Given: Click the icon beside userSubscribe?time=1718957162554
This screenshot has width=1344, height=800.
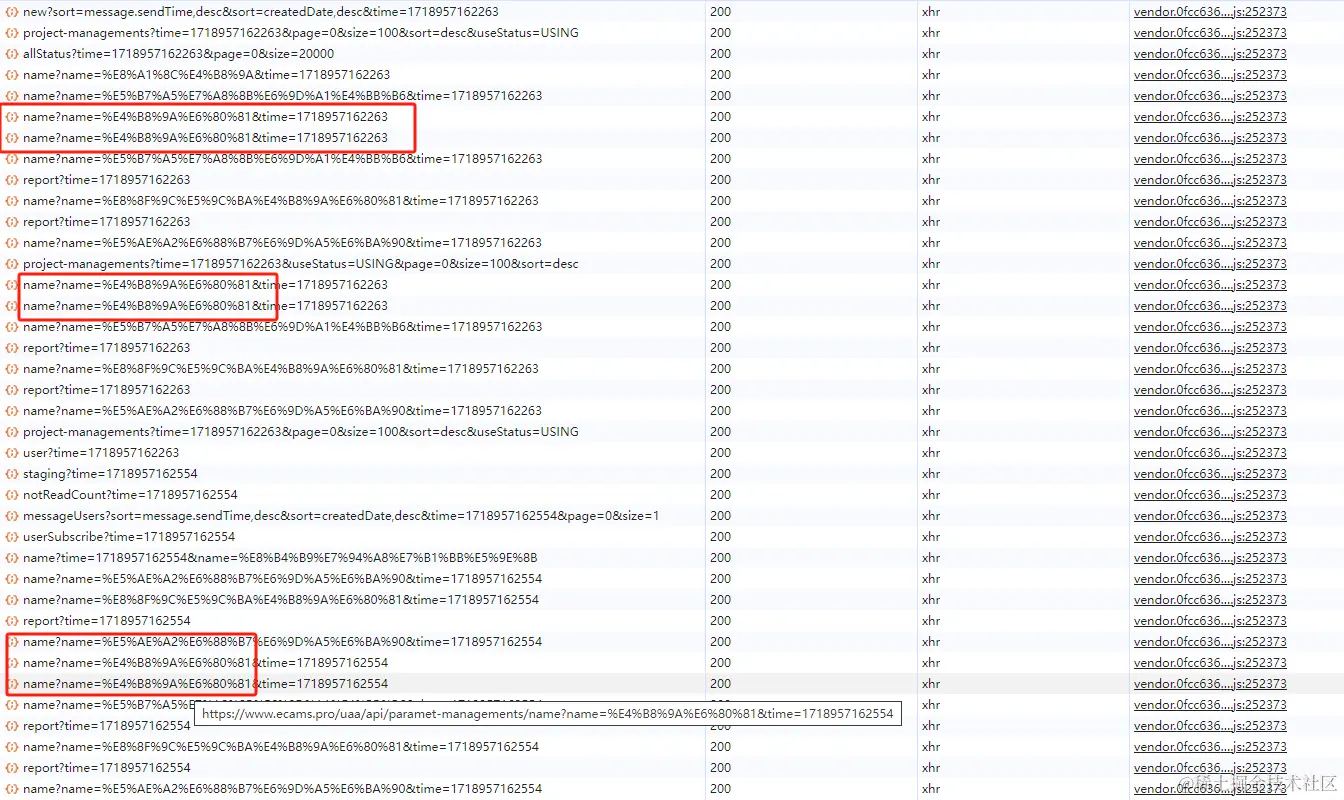Looking at the screenshot, I should pyautogui.click(x=12, y=537).
